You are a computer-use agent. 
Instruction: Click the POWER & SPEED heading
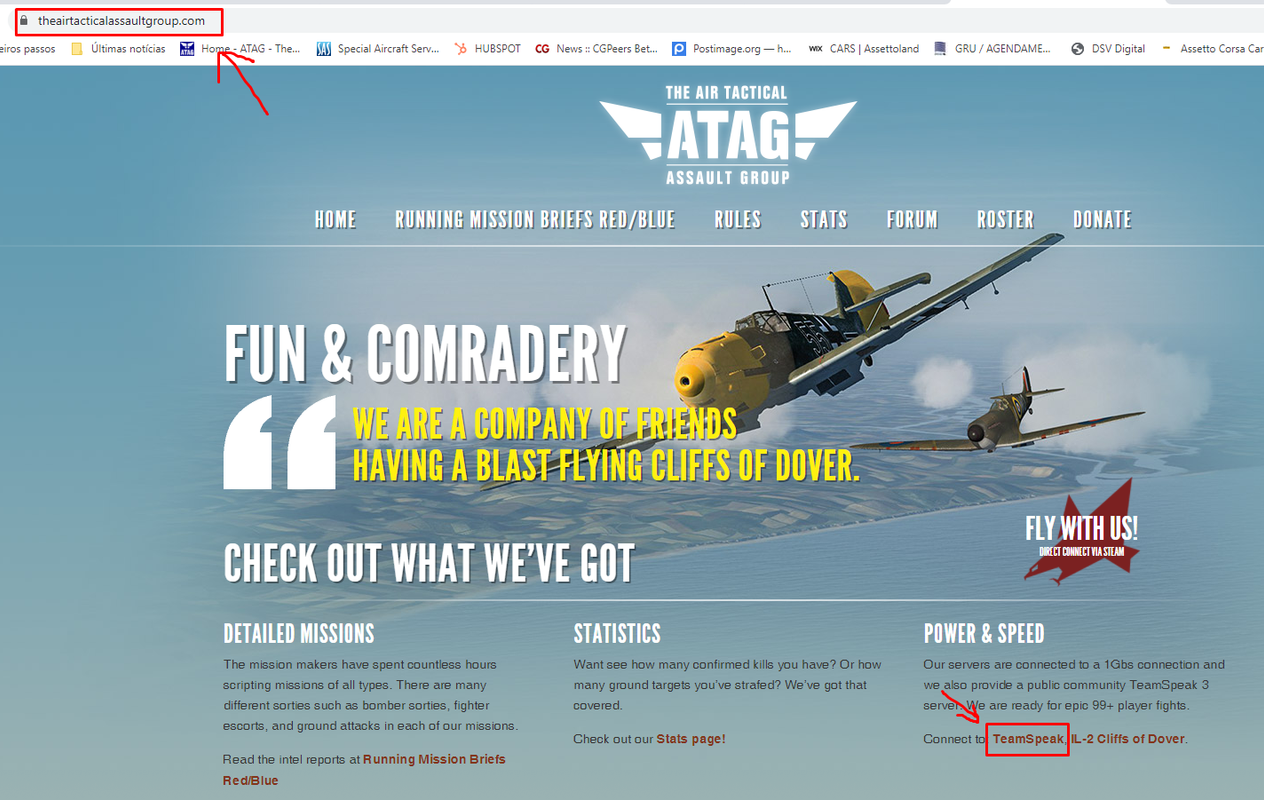(984, 633)
